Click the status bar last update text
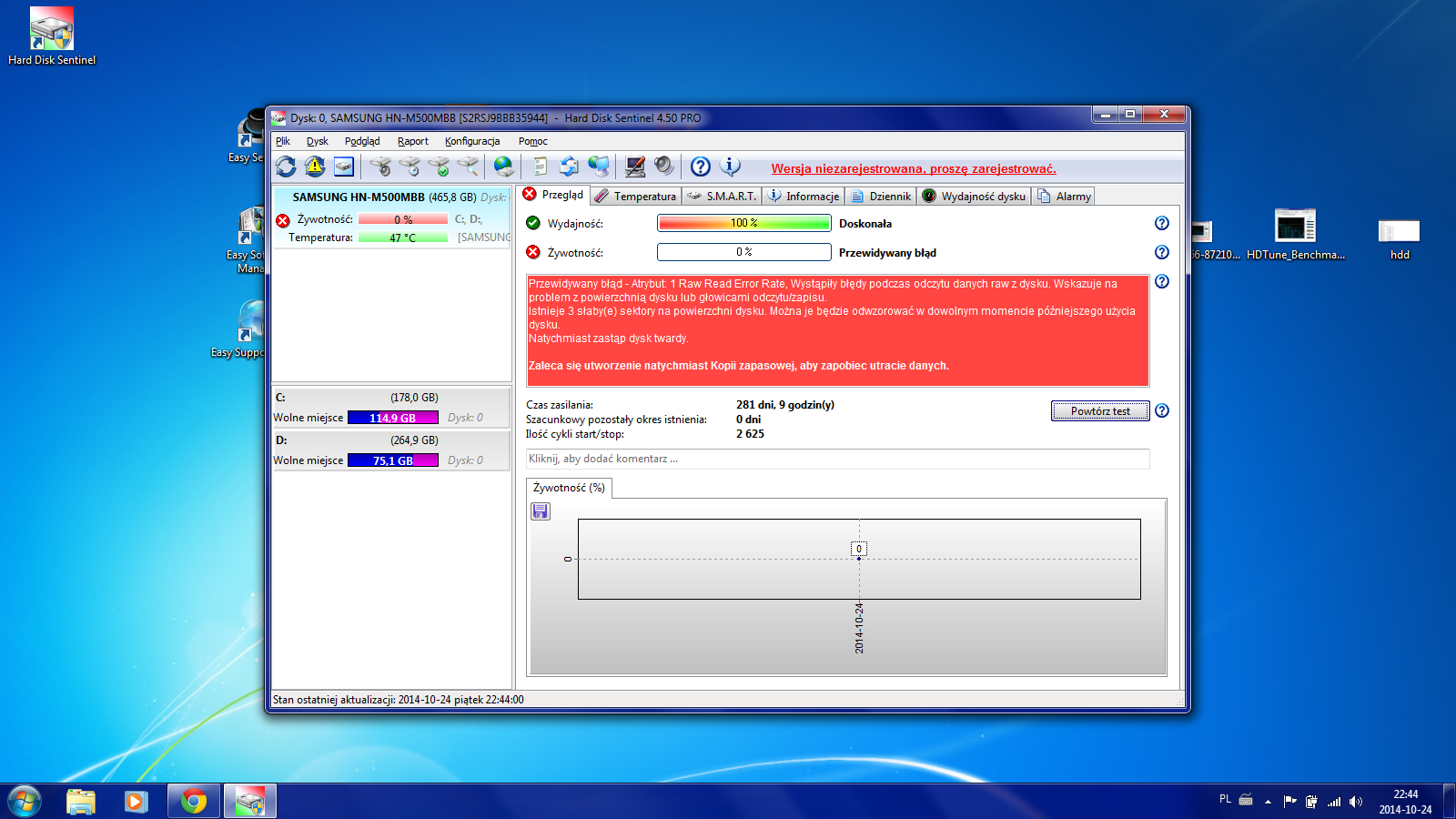 (398, 700)
